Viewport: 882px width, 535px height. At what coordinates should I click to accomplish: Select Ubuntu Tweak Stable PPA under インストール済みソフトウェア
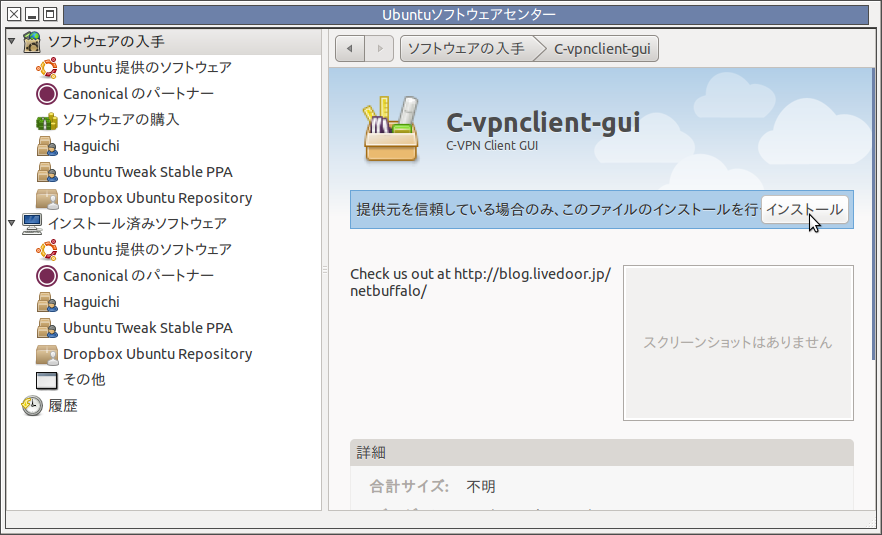[x=148, y=328]
